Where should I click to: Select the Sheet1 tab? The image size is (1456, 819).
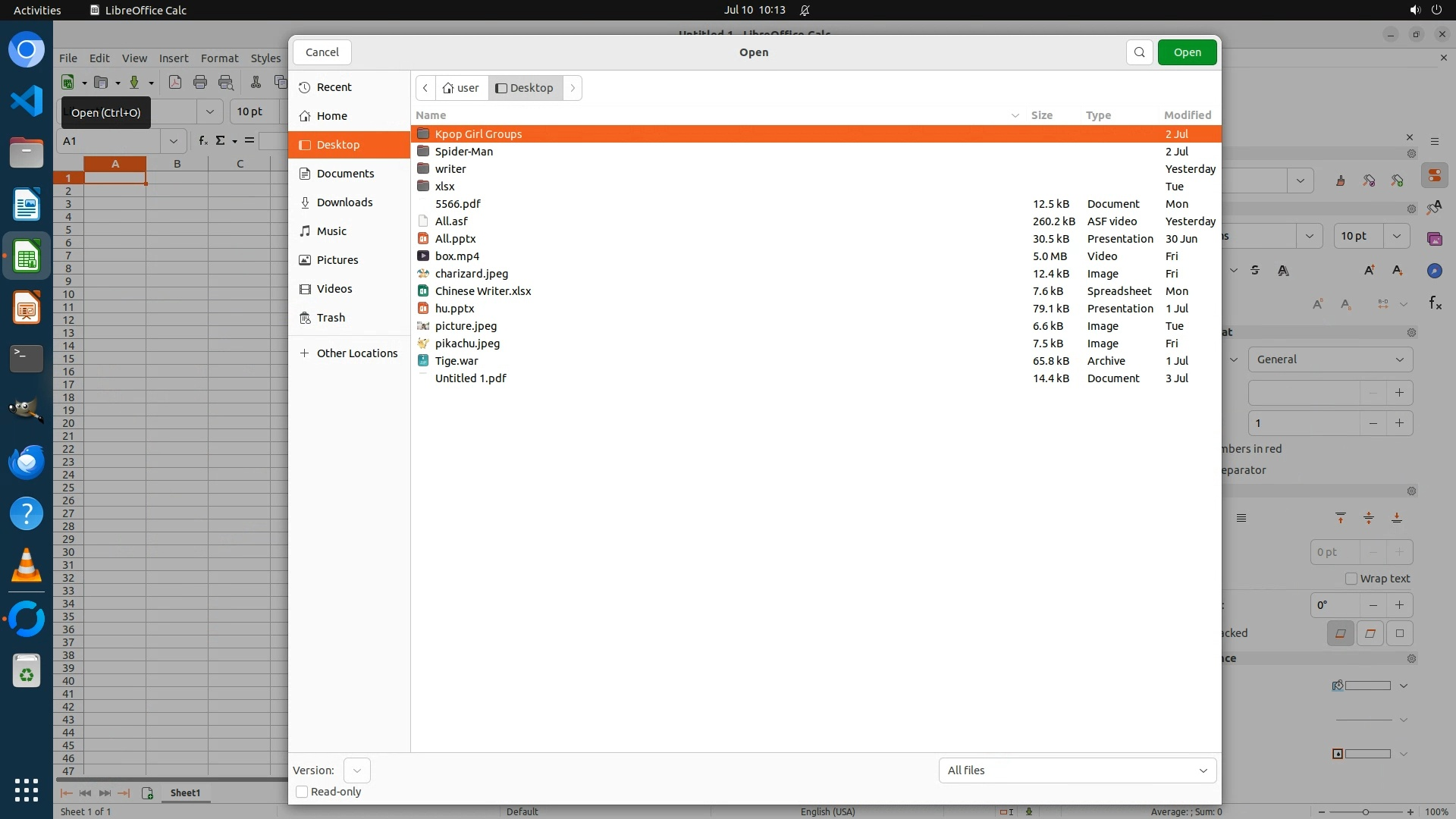[x=185, y=792]
